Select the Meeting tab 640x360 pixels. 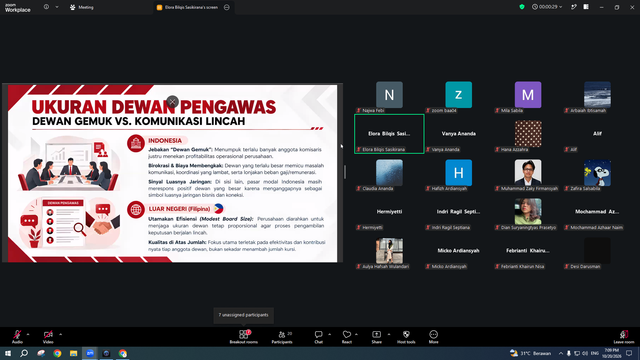(82, 7)
